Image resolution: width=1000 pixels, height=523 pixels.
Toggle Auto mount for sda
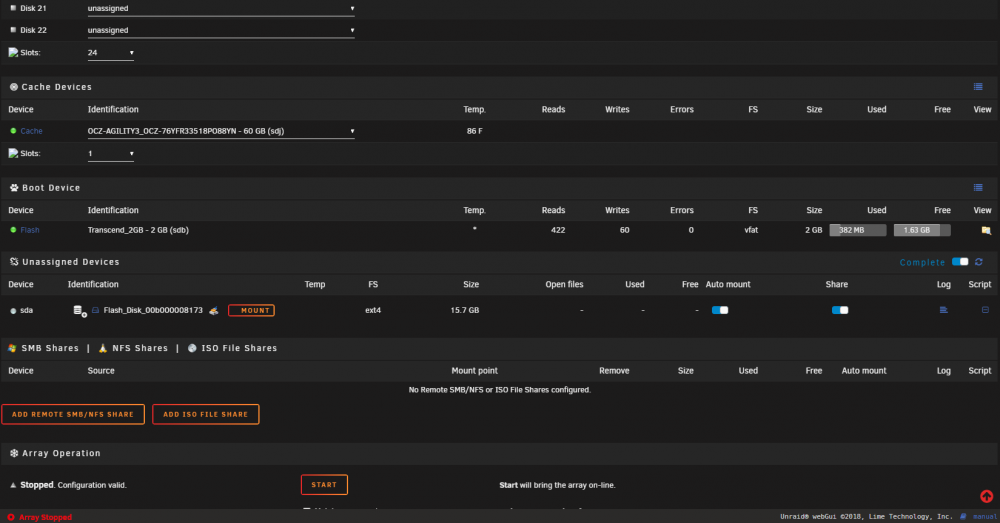tap(720, 310)
